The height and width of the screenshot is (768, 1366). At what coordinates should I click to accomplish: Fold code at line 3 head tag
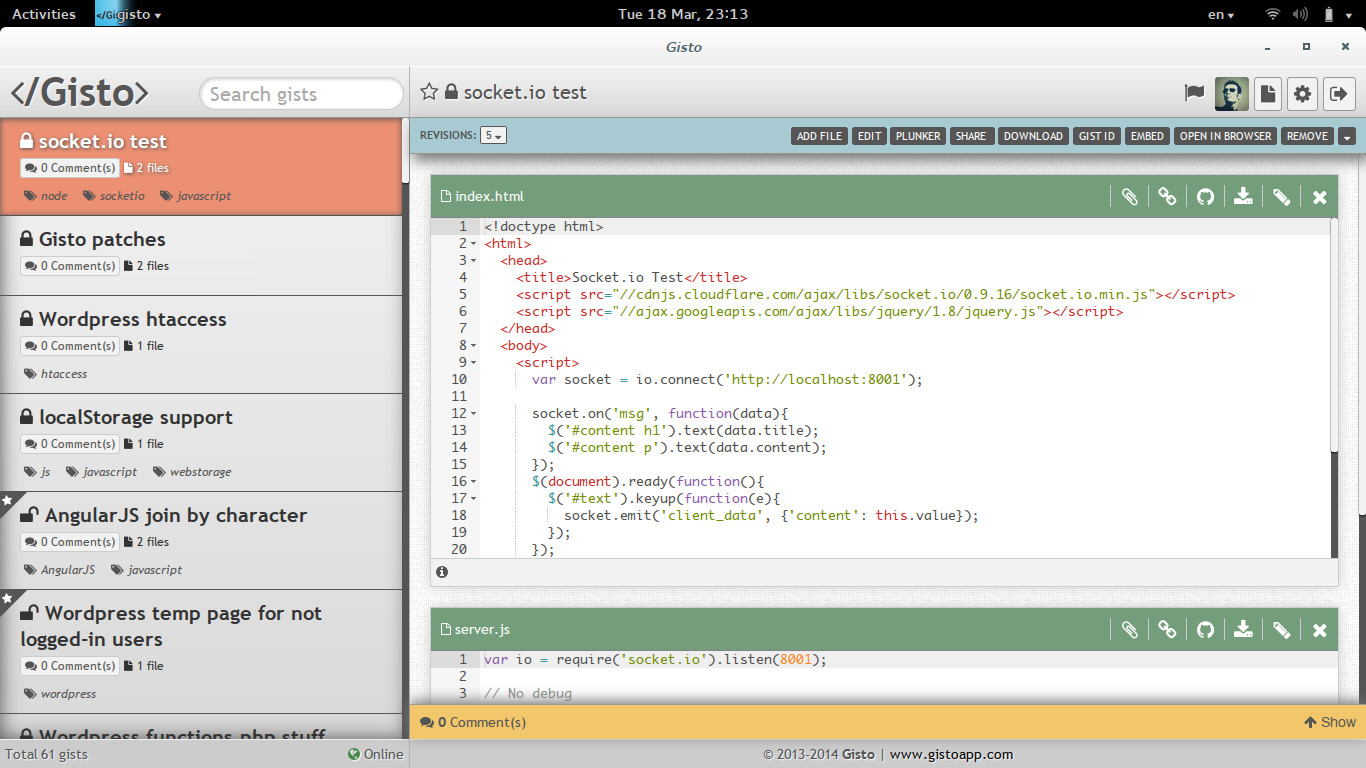(x=473, y=261)
